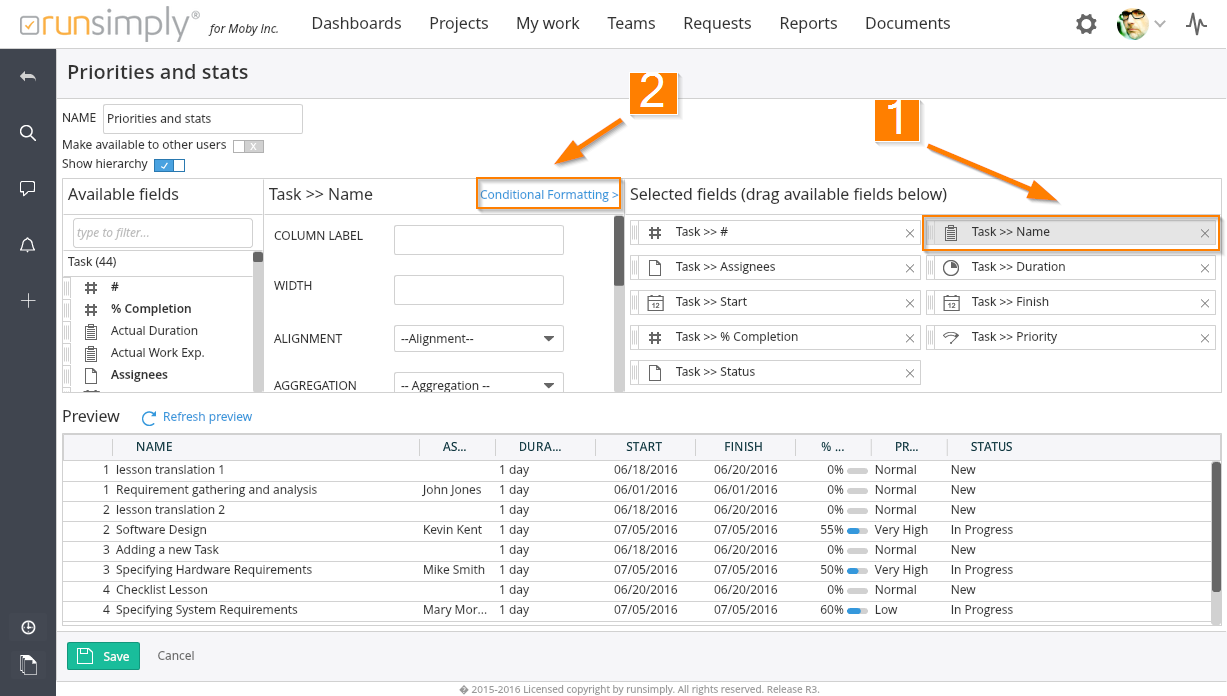Open the Alignment dropdown
Viewport: 1227px width, 696px height.
click(x=478, y=339)
